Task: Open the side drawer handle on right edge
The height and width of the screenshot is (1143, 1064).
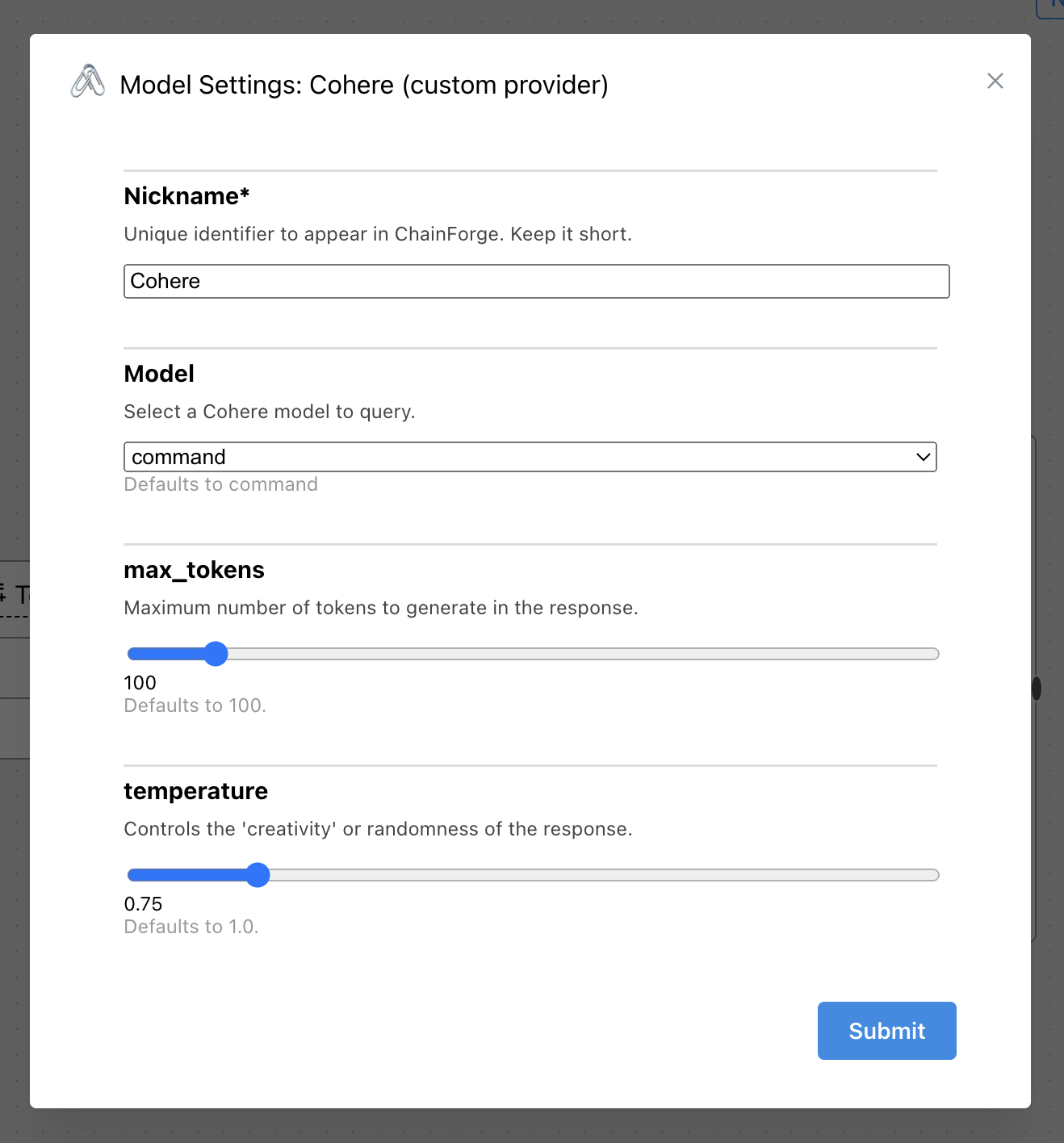Action: (x=1037, y=688)
